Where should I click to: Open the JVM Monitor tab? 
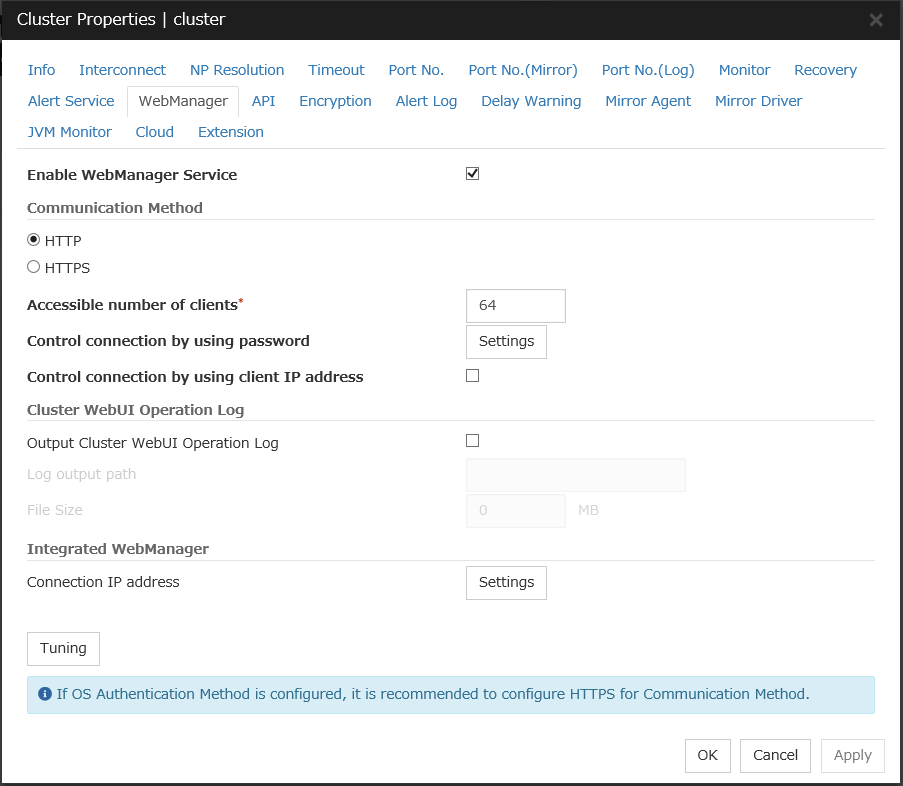pos(69,132)
